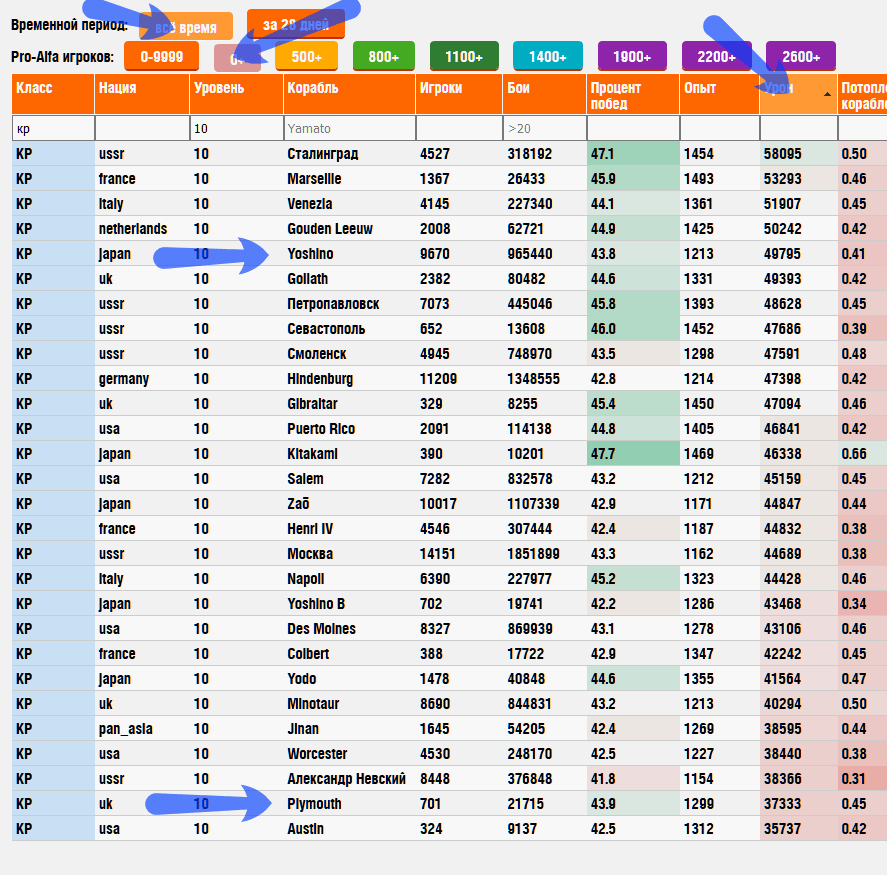Focus the empty Нация filter field
The image size is (887, 875).
click(142, 128)
